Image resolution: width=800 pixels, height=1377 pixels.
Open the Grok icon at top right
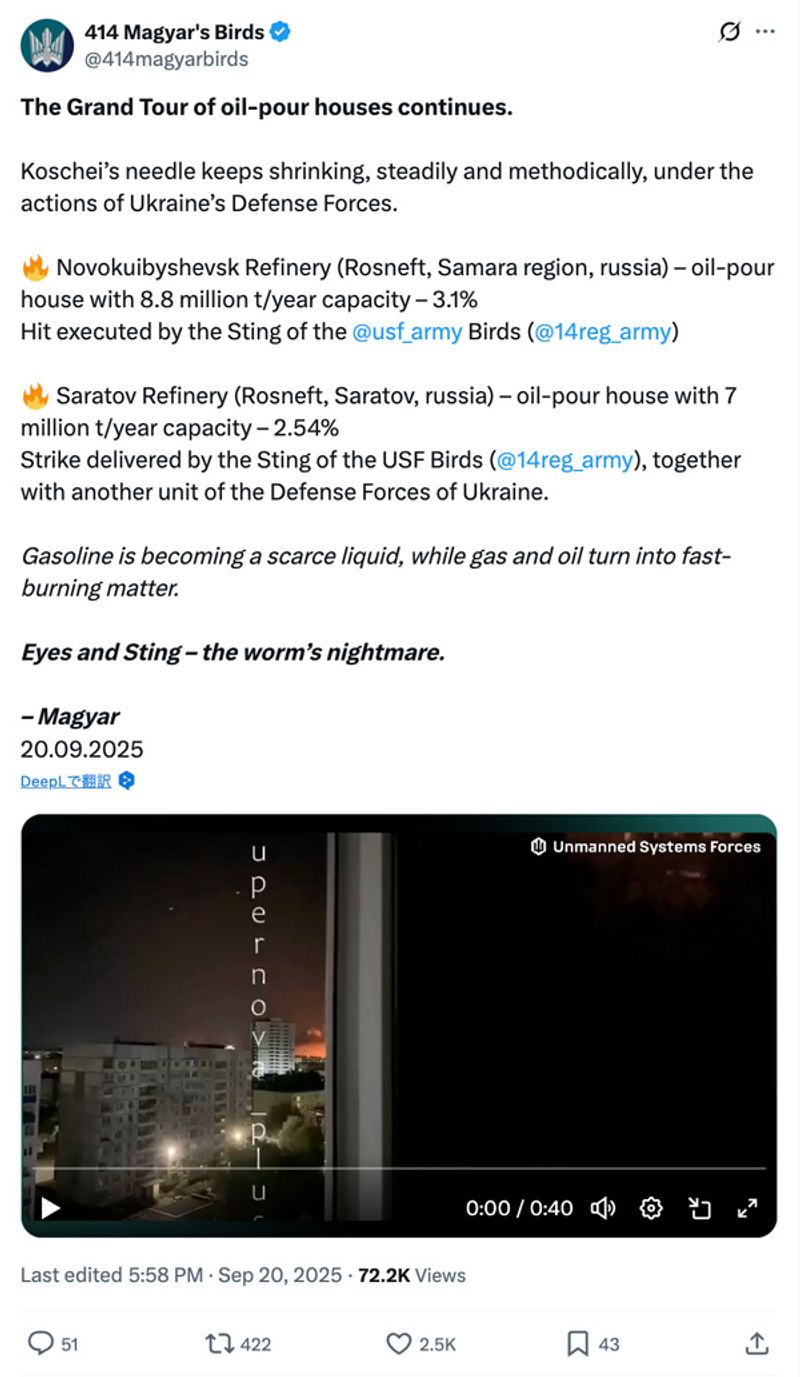click(730, 32)
